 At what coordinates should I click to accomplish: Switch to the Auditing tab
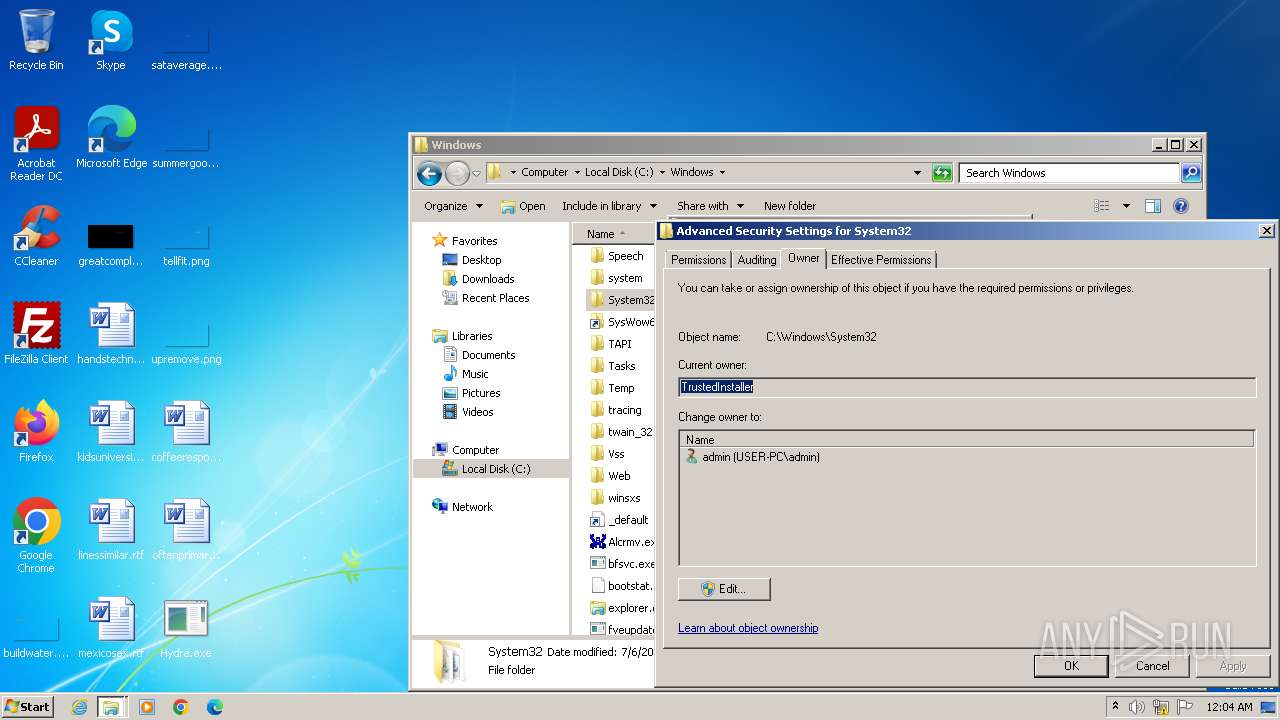pyautogui.click(x=756, y=260)
